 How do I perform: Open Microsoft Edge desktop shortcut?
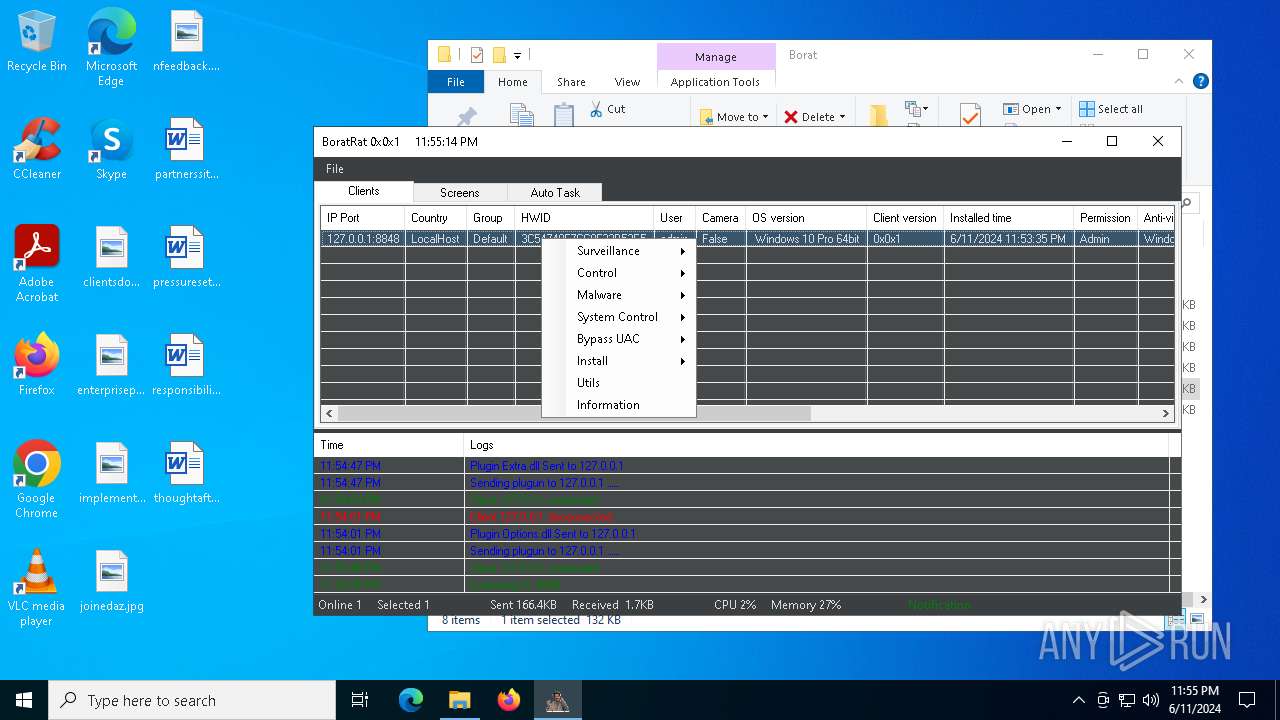point(111,48)
